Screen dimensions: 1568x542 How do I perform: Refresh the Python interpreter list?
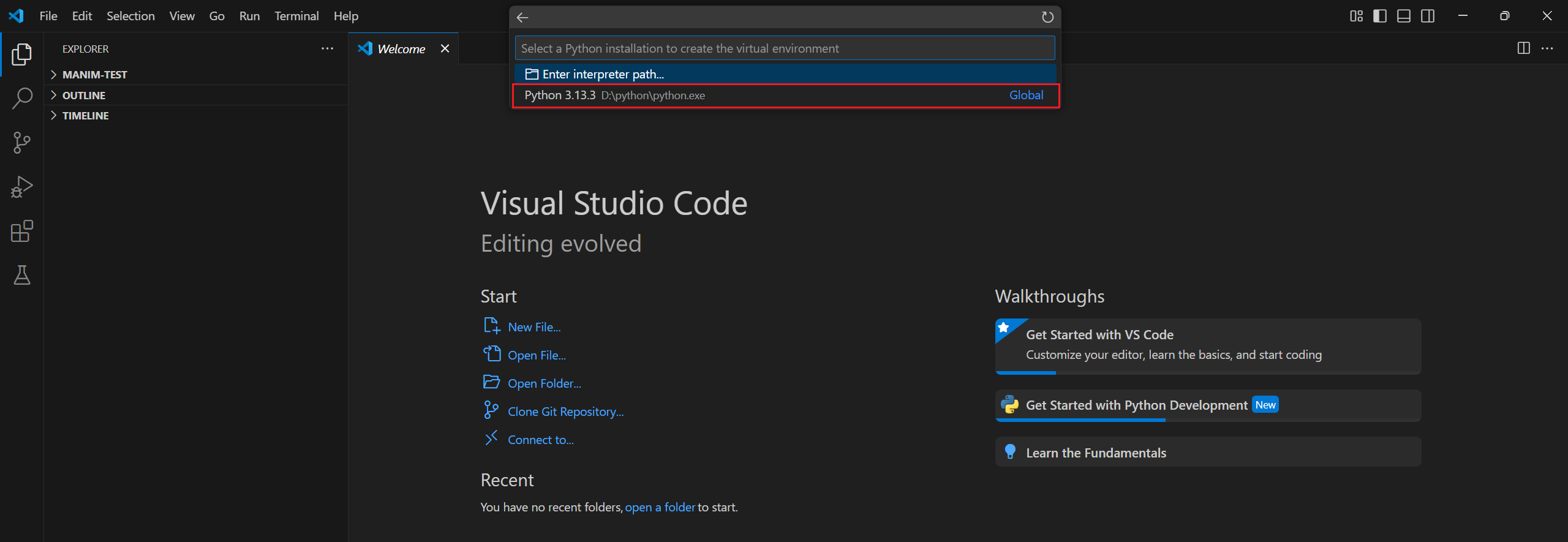pos(1047,17)
